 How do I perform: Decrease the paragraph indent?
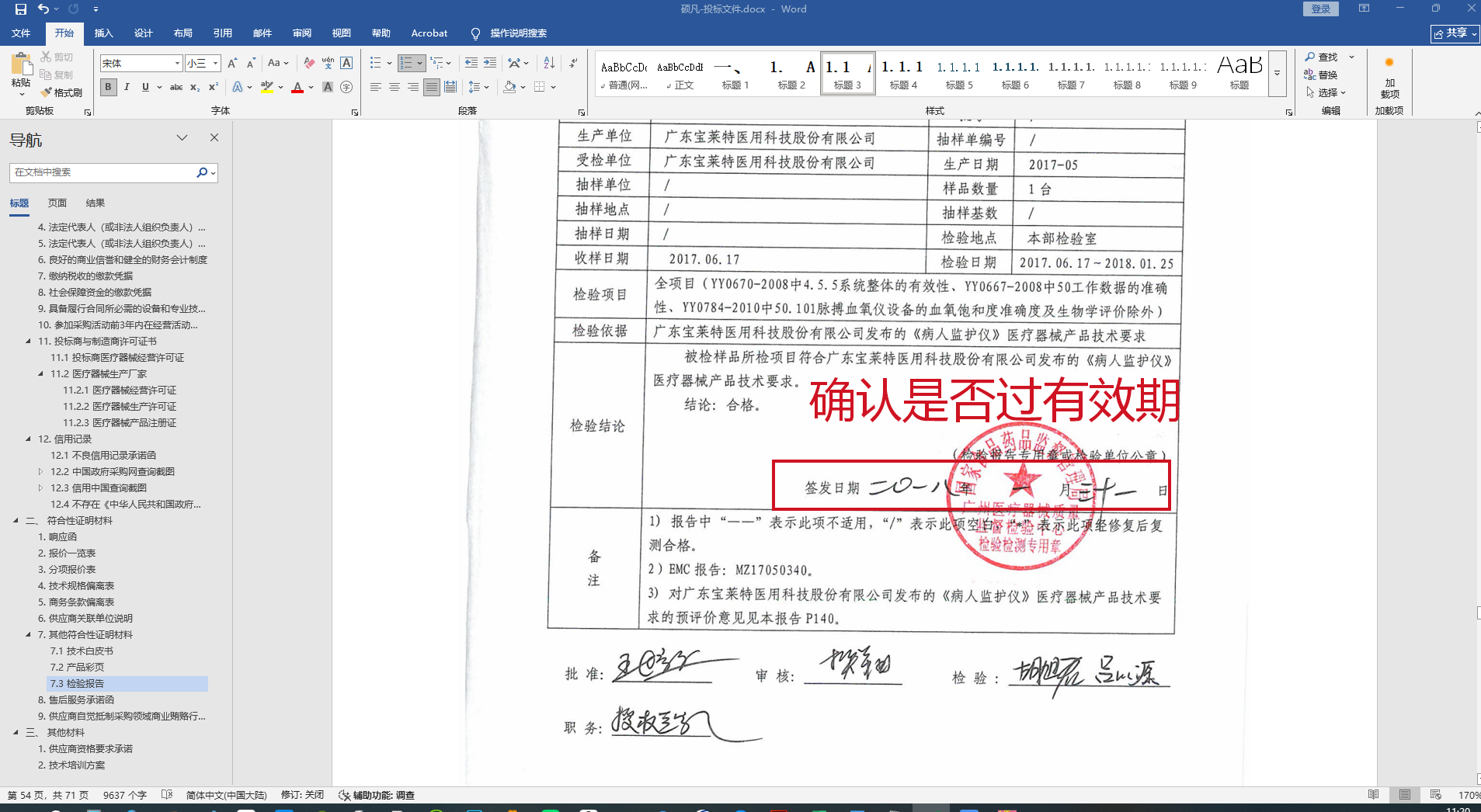tap(471, 63)
